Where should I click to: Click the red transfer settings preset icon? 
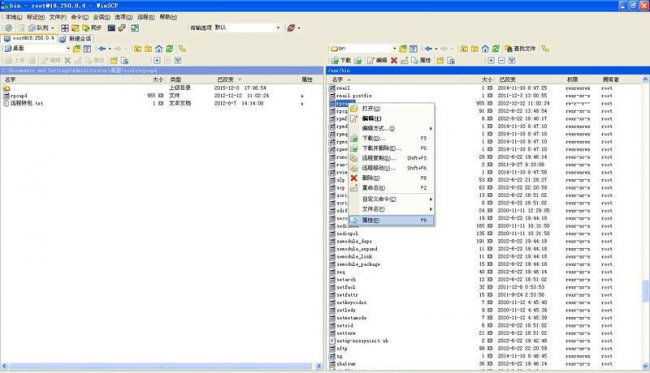[x=291, y=28]
